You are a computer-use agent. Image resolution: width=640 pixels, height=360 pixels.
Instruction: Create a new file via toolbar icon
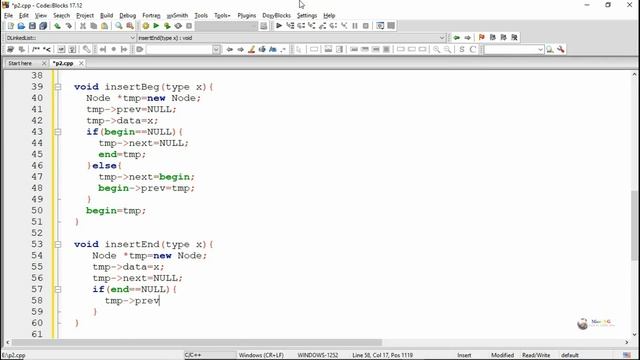coord(11,26)
